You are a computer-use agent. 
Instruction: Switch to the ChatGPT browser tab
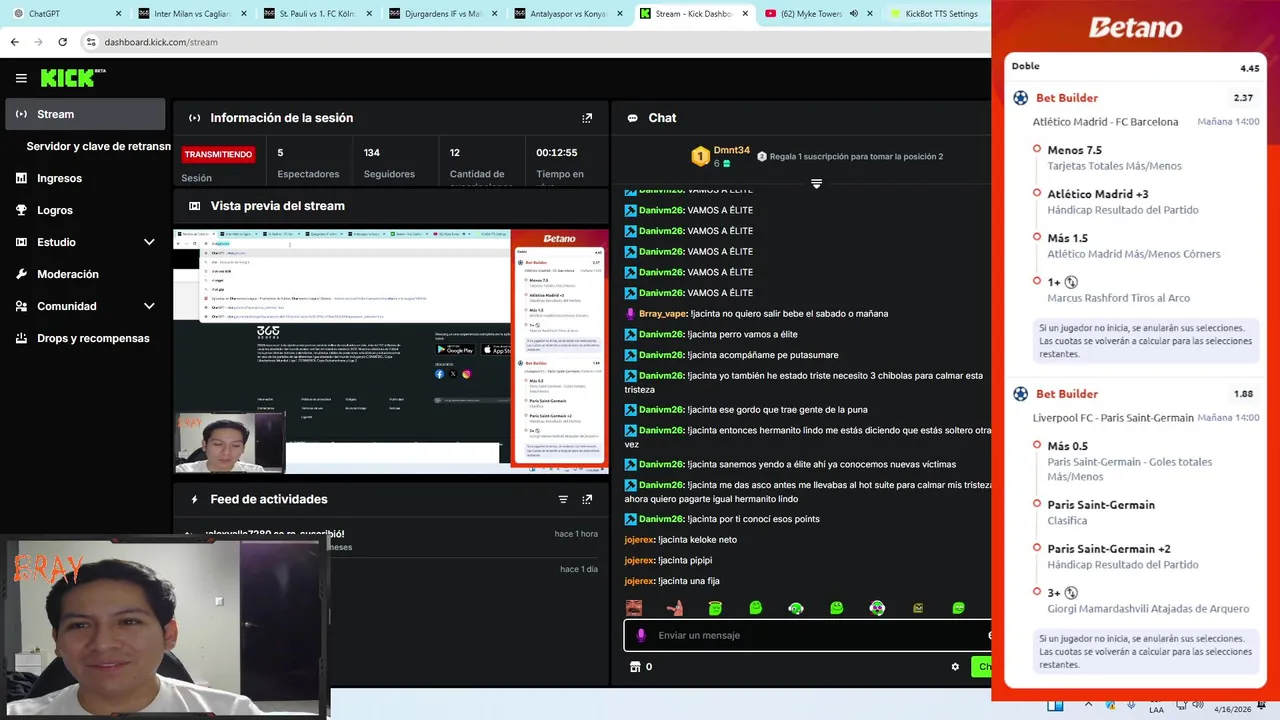(x=63, y=14)
